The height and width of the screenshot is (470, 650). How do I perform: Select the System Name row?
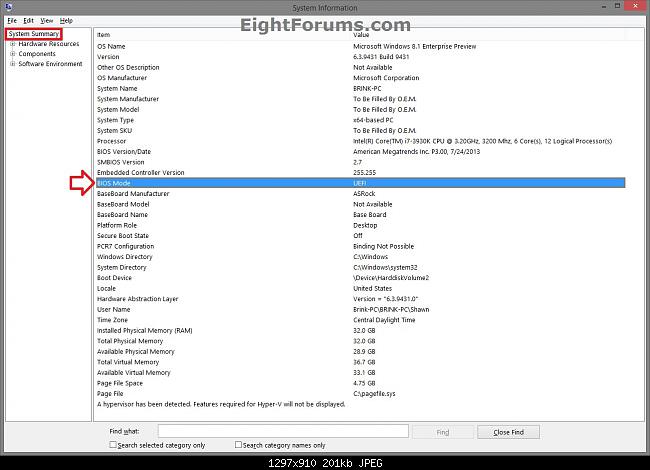coord(360,88)
